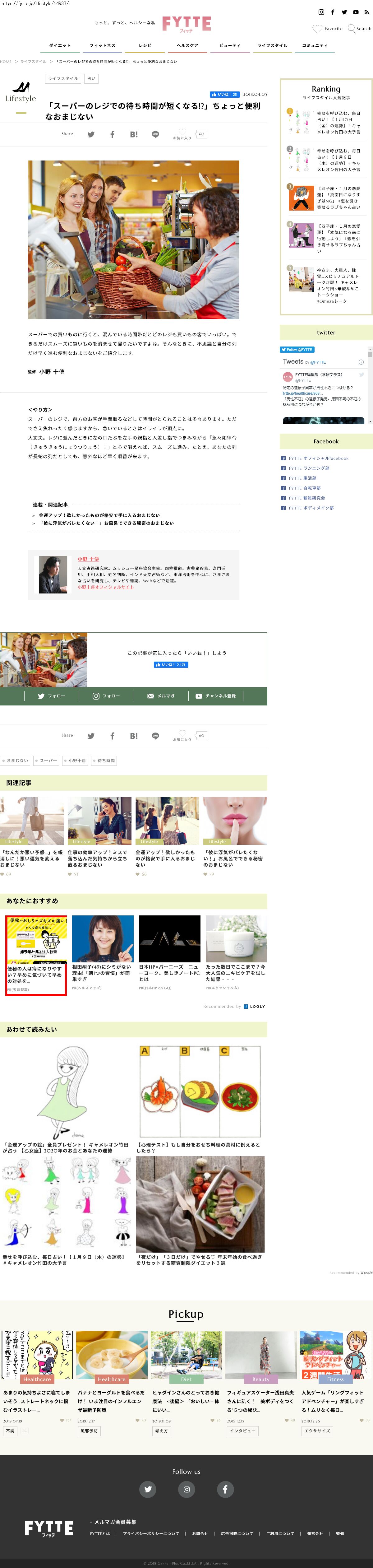Select the おまじない tag
373x1568 pixels.
(x=15, y=761)
